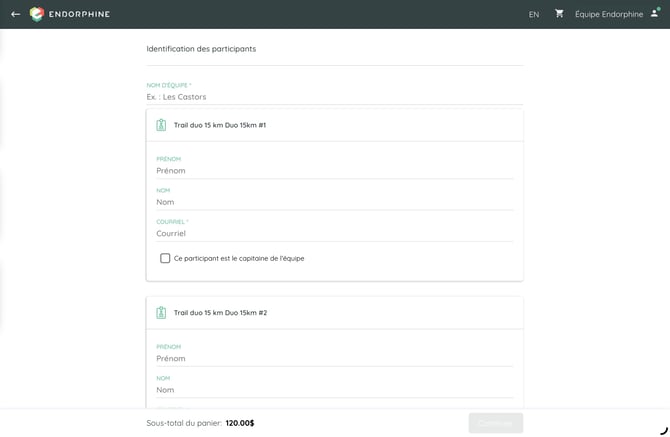The width and height of the screenshot is (670, 437).
Task: Click the participant badge icon for Duo 15km #2
Action: [x=161, y=313]
